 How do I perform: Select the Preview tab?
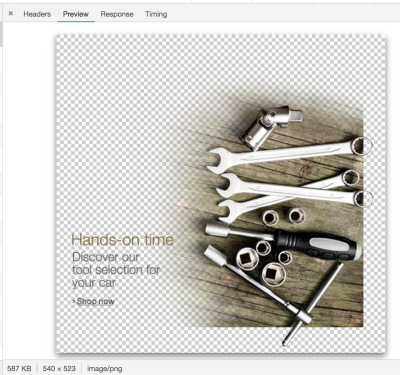[x=76, y=14]
